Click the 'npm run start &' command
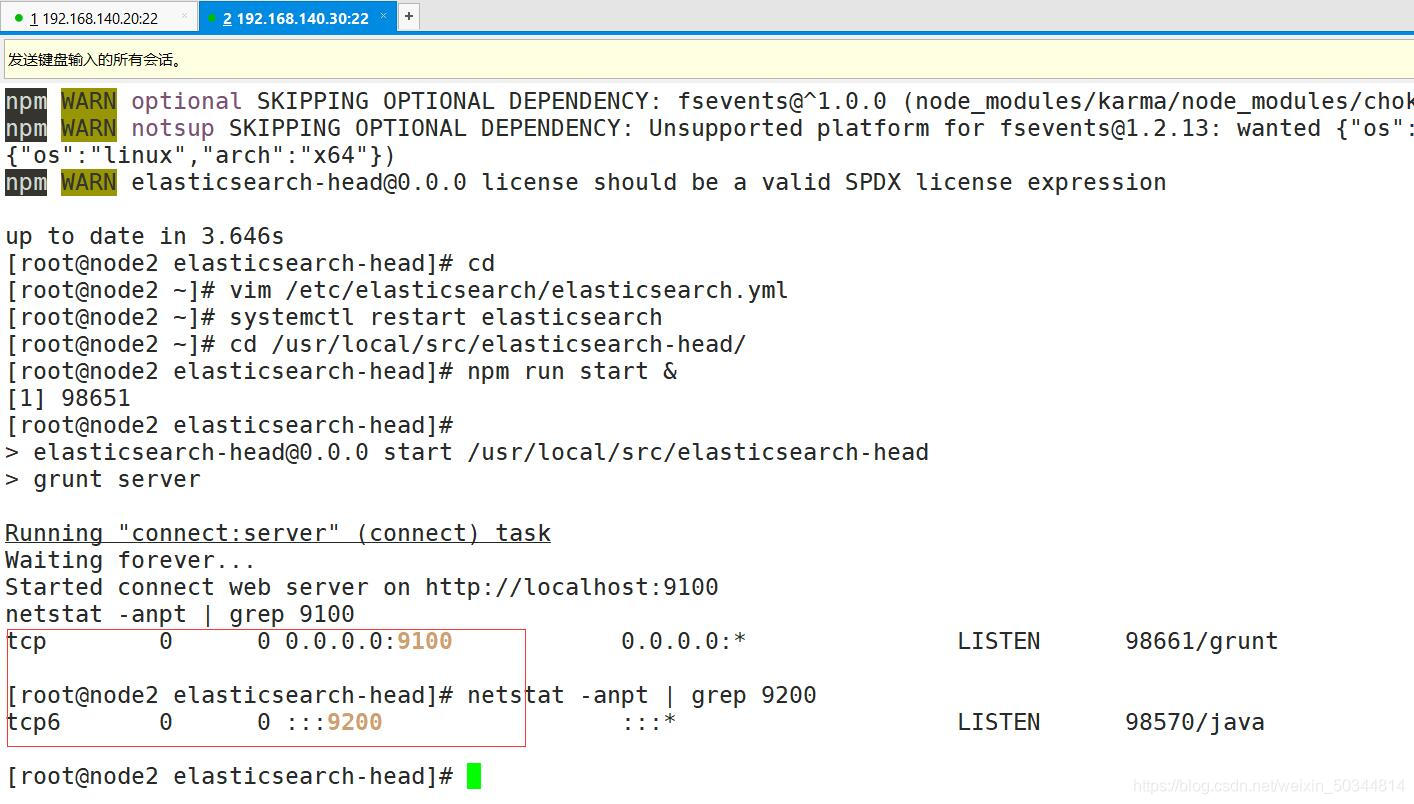This screenshot has height=804, width=1414. [x=572, y=371]
